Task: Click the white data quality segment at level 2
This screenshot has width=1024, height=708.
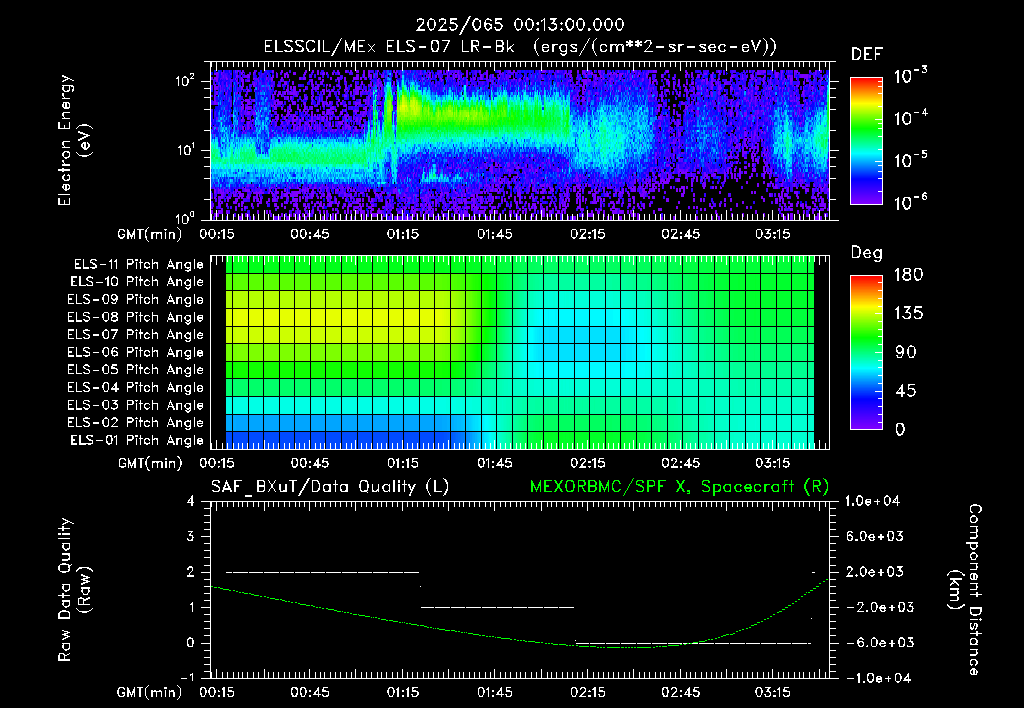Action: tap(323, 572)
